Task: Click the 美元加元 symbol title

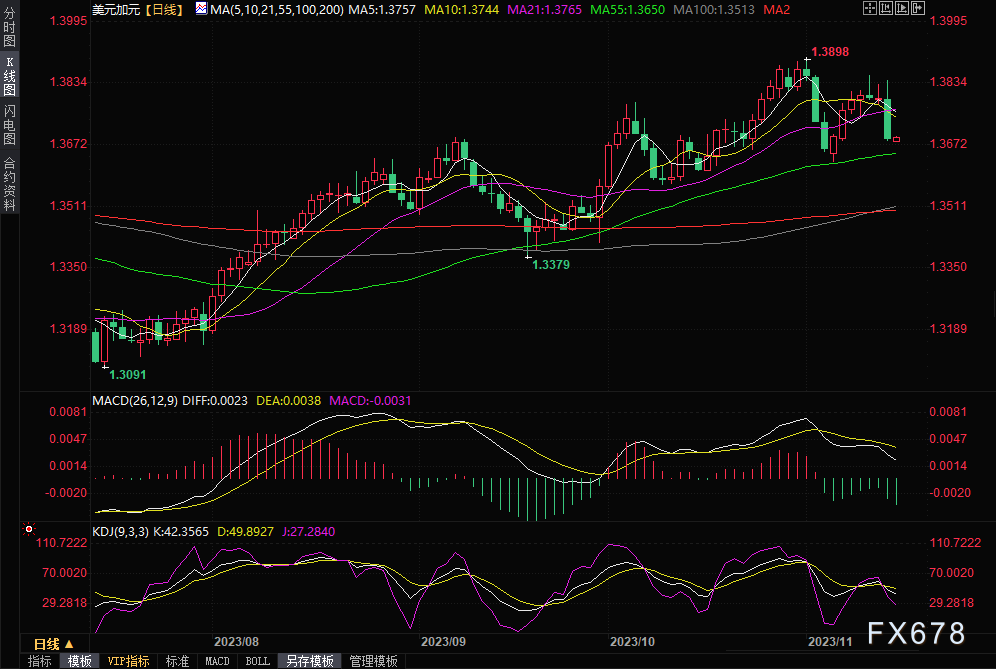Action: [116, 9]
